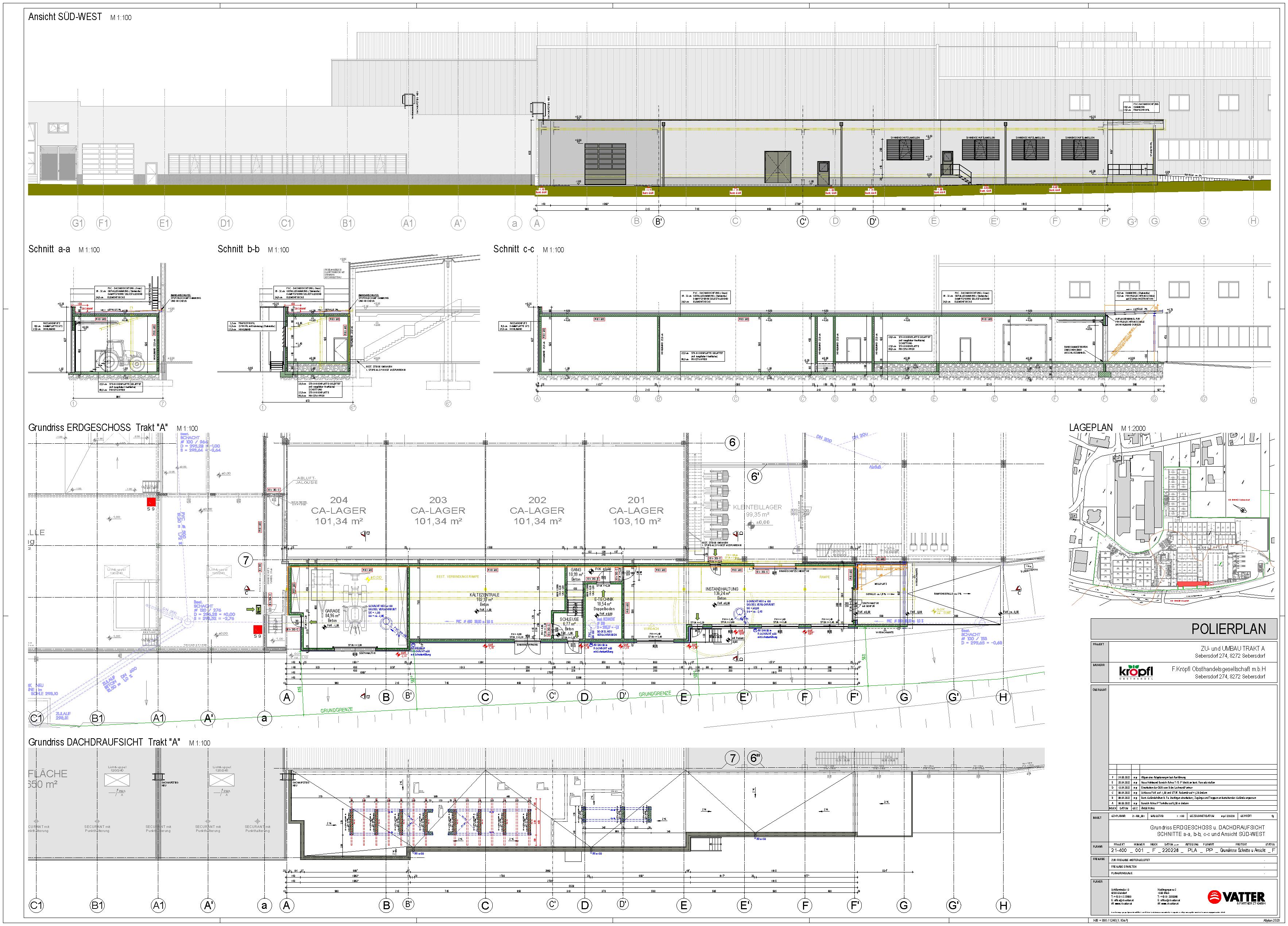Image resolution: width=1288 pixels, height=926 pixels.
Task: Click the tractor drawing in Schnitt a-a
Action: point(121,355)
